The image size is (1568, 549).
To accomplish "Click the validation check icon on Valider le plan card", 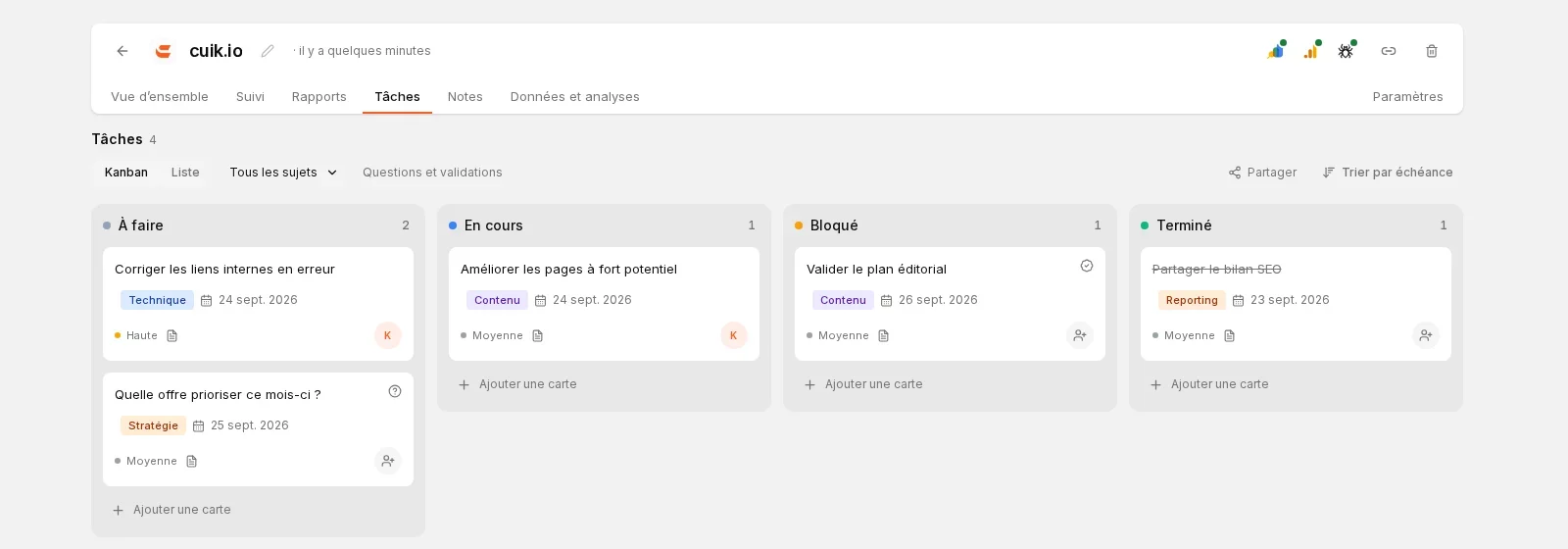I will (1087, 266).
